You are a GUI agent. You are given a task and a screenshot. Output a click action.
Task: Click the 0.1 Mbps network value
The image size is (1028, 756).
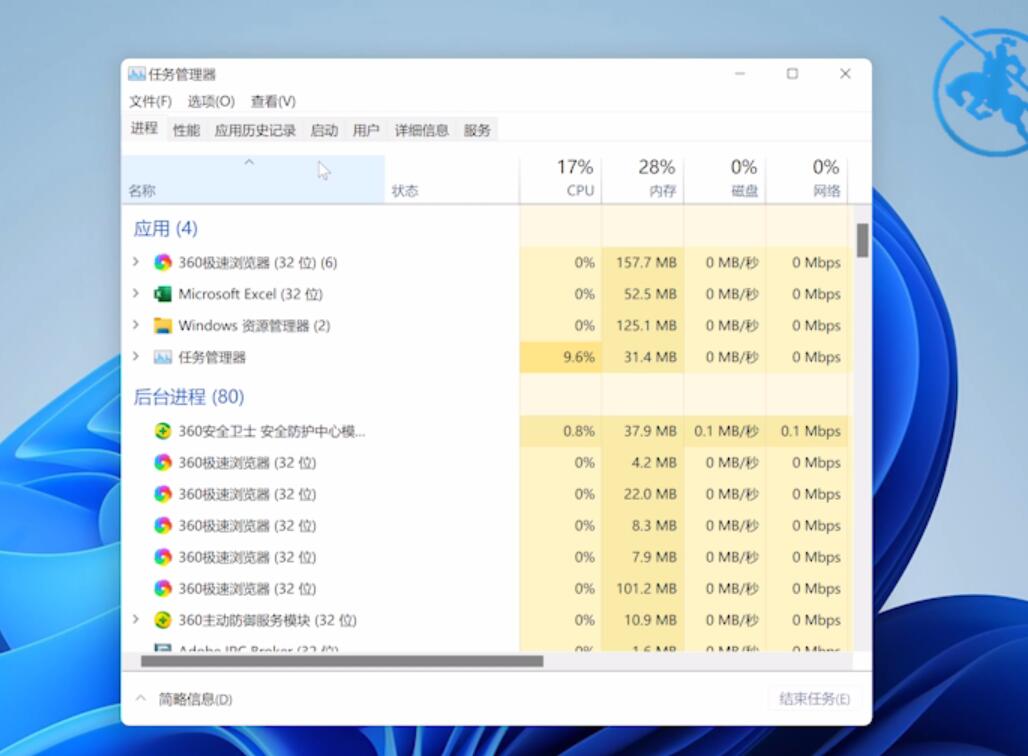tap(810, 431)
